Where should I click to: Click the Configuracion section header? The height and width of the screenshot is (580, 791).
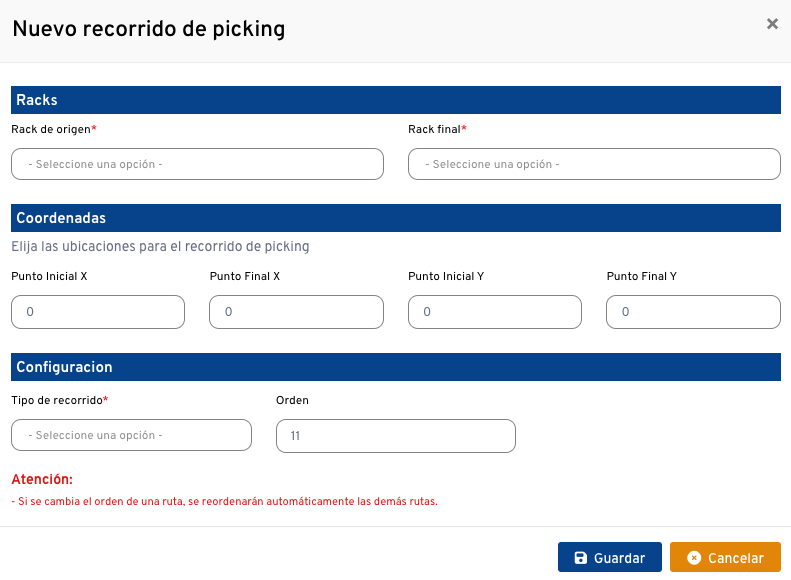point(62,367)
